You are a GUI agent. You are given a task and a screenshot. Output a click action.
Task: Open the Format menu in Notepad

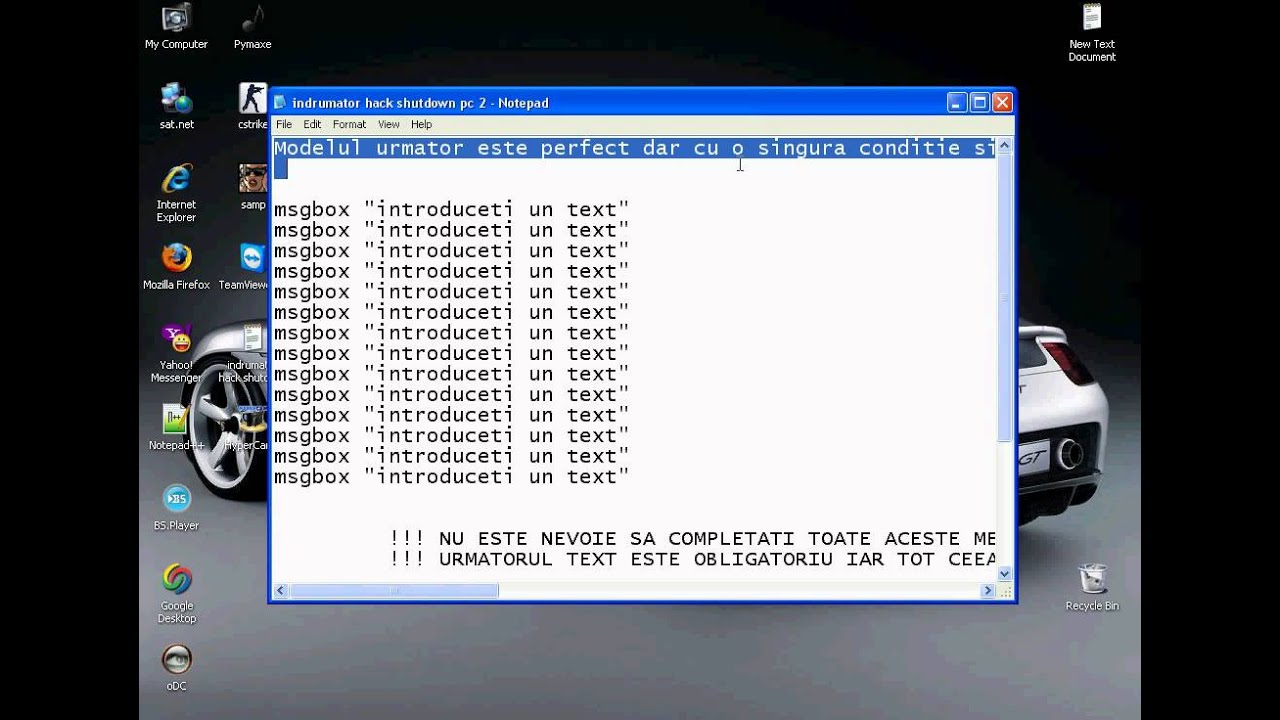click(349, 124)
